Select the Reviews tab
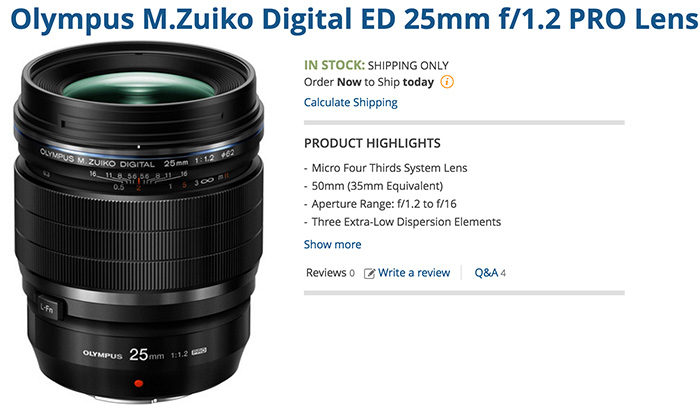The image size is (700, 414). tap(326, 272)
